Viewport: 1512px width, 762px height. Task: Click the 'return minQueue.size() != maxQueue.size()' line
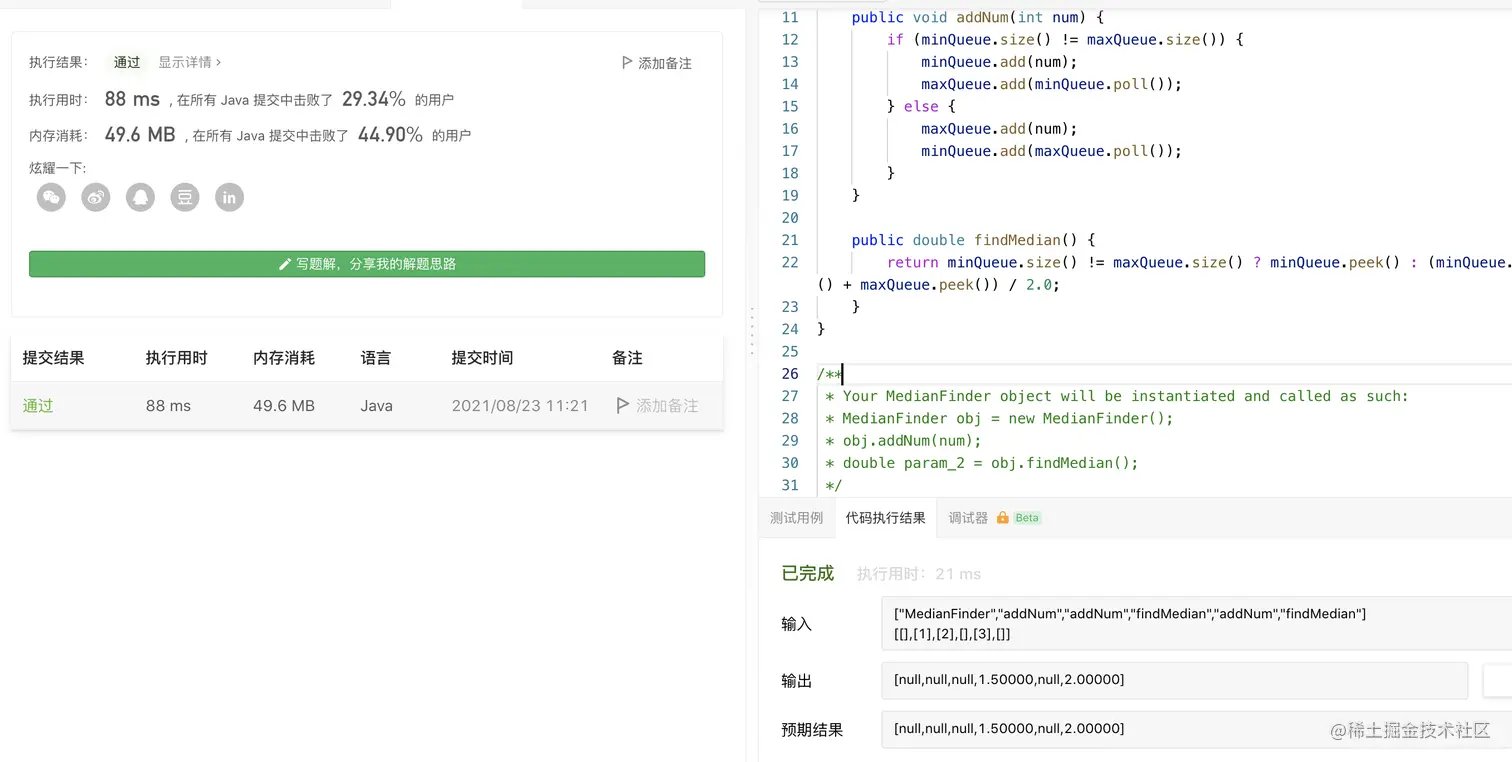pyautogui.click(x=1199, y=262)
